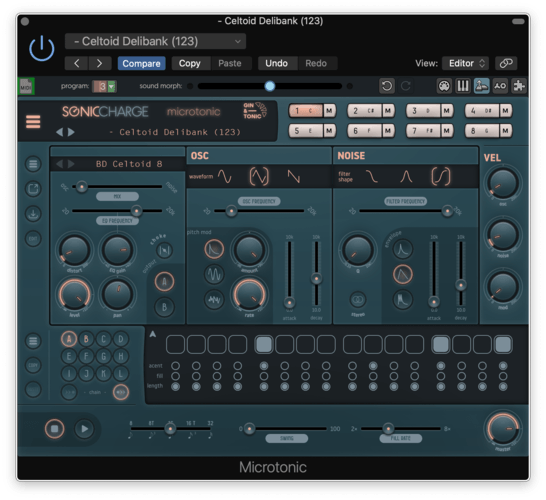Choose the low-pass filter shape icon
Viewport: 546px width, 500px height.
pyautogui.click(x=372, y=176)
